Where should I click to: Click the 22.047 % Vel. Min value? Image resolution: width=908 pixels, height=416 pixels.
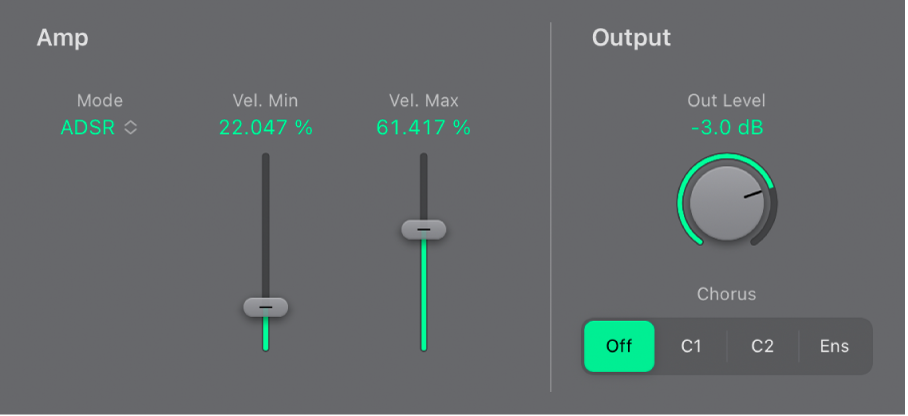[x=265, y=127]
